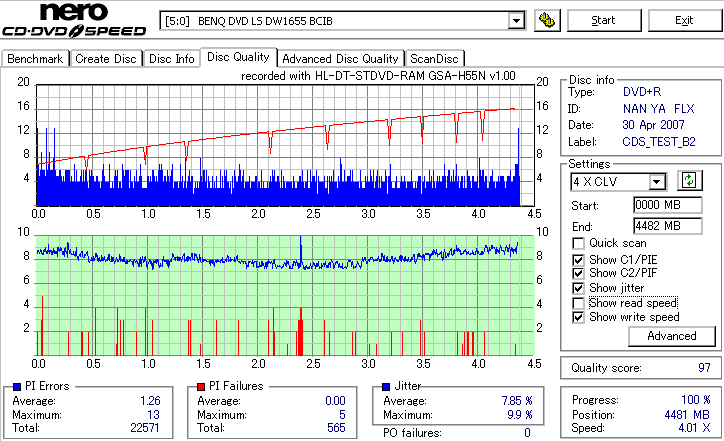Screen dimensions: 724x441
Task: Open the BENQ DVD drive selection dropdown
Action: pyautogui.click(x=516, y=21)
